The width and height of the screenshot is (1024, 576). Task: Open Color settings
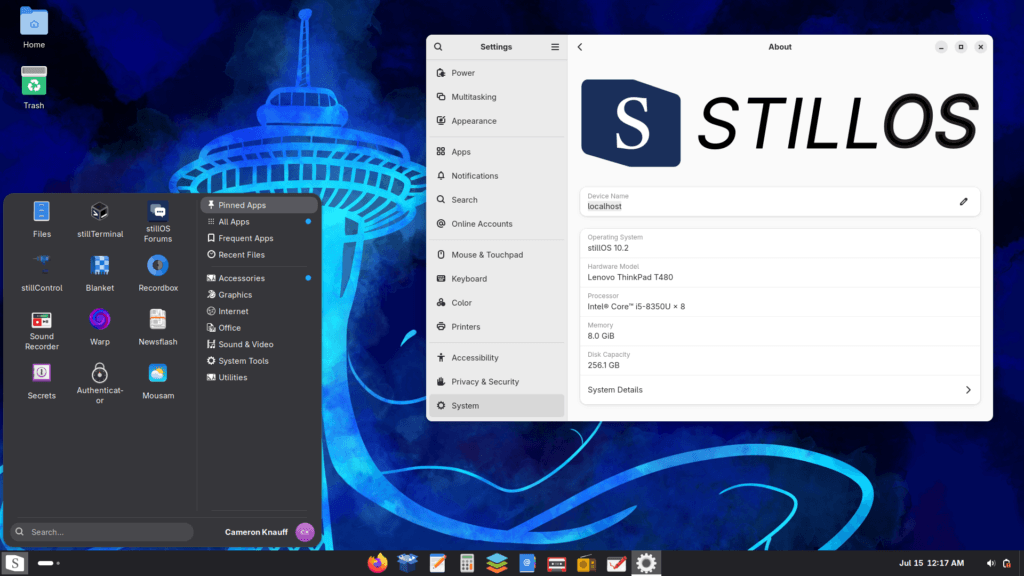click(496, 303)
